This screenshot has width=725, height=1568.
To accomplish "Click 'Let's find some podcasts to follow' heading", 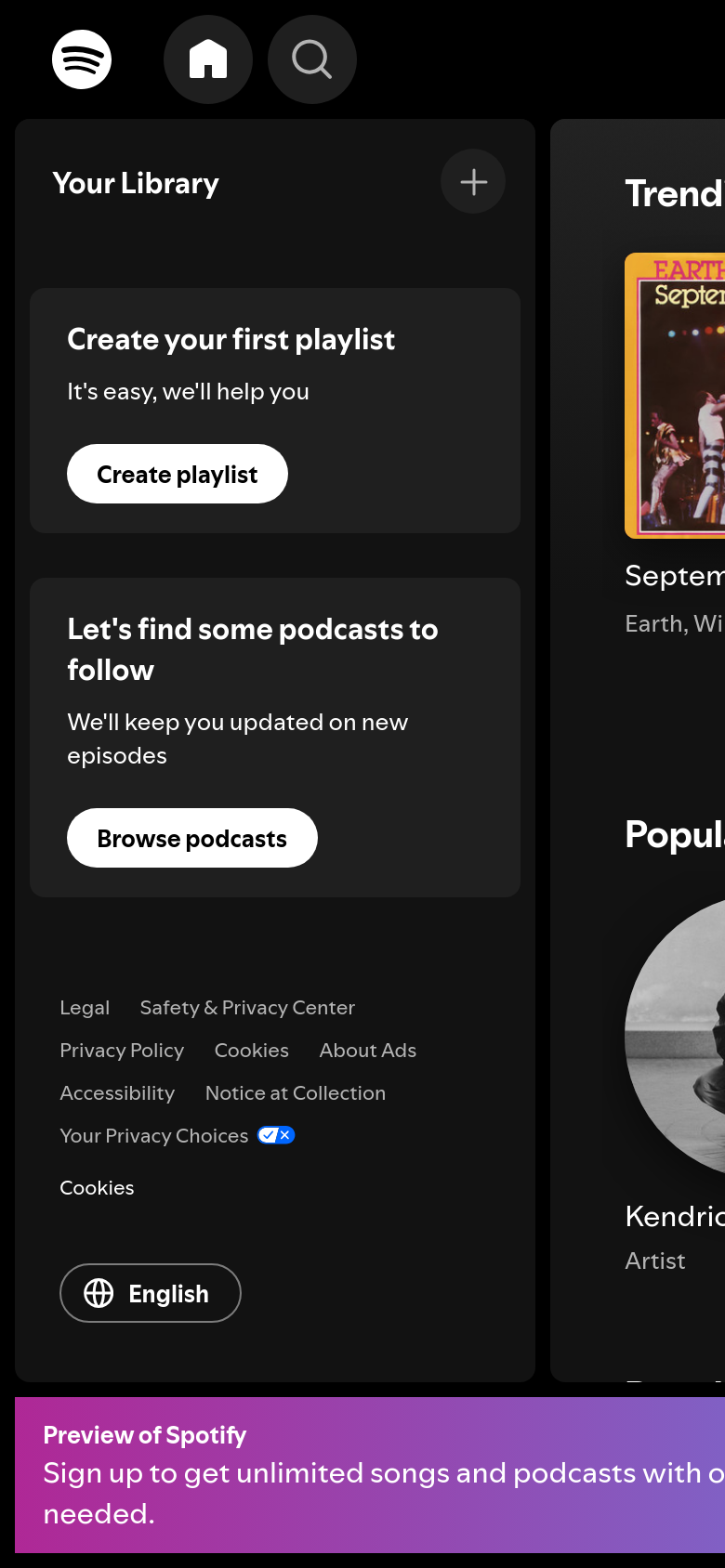I will coord(253,649).
